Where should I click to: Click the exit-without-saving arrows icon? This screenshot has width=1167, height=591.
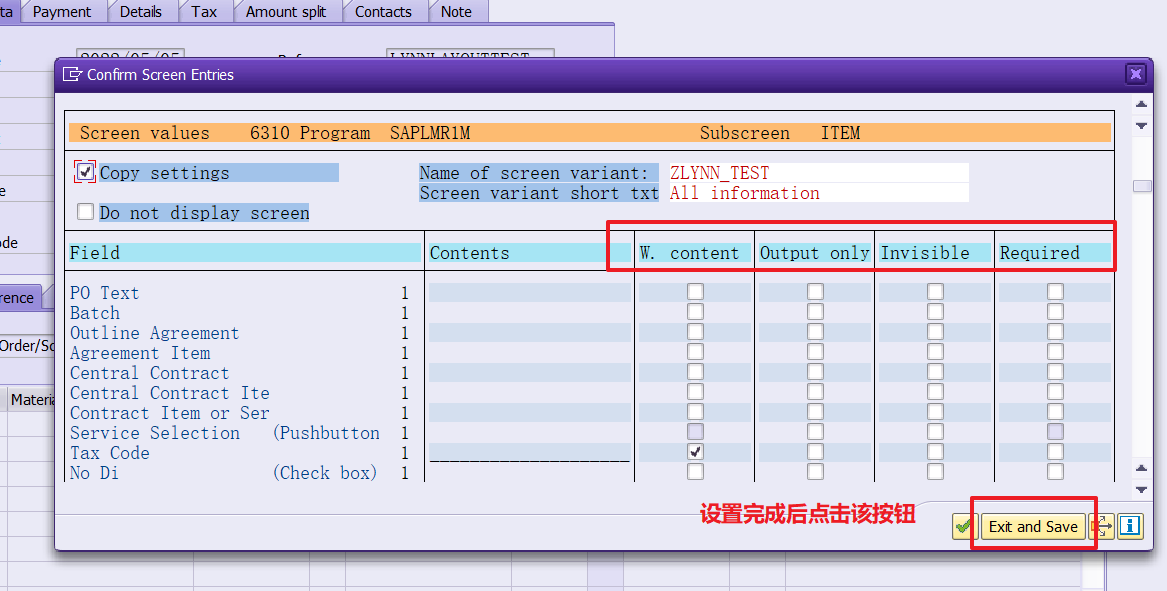[1103, 526]
